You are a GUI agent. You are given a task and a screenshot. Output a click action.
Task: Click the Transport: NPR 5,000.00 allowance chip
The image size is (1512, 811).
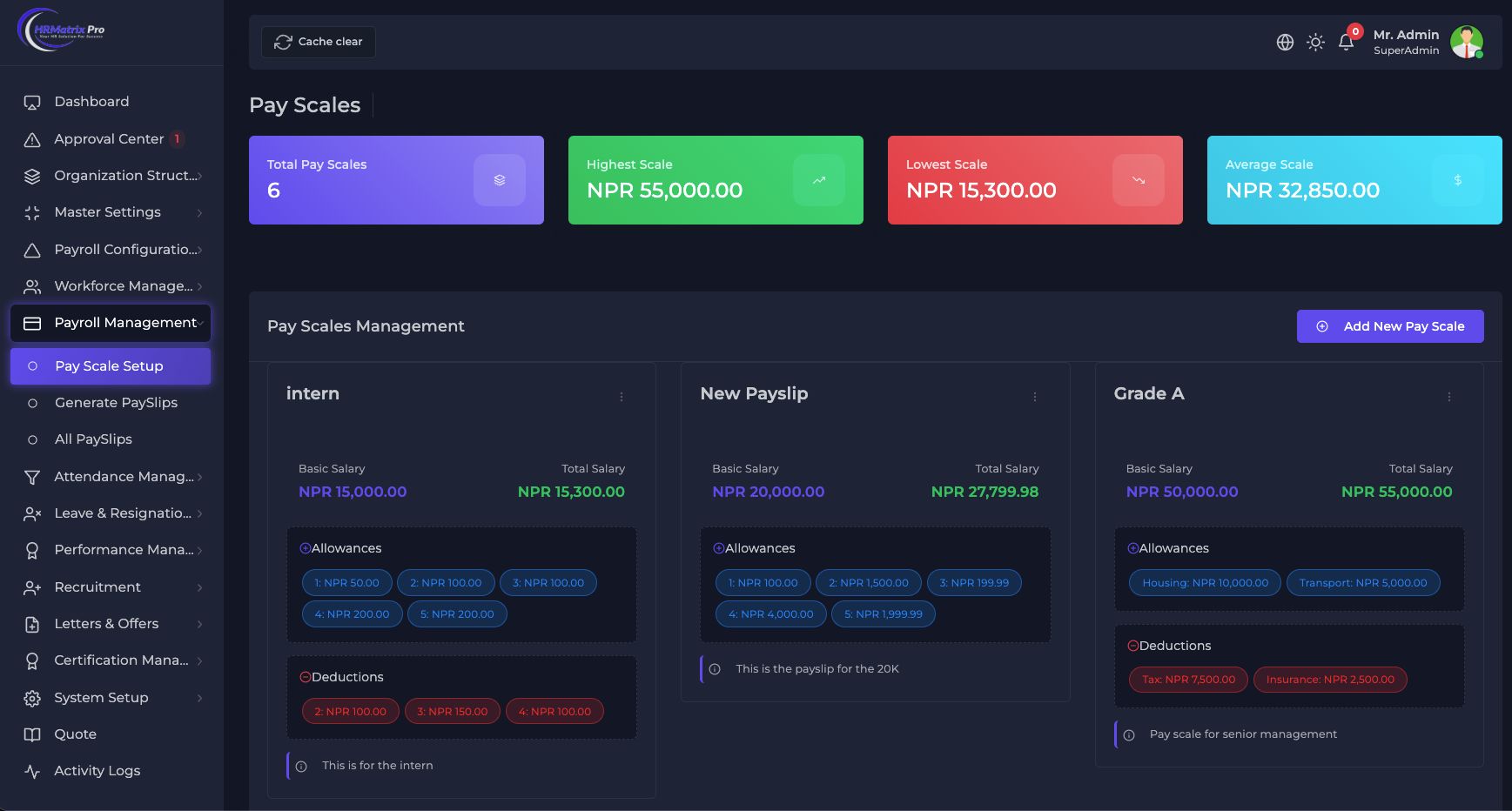[1363, 583]
